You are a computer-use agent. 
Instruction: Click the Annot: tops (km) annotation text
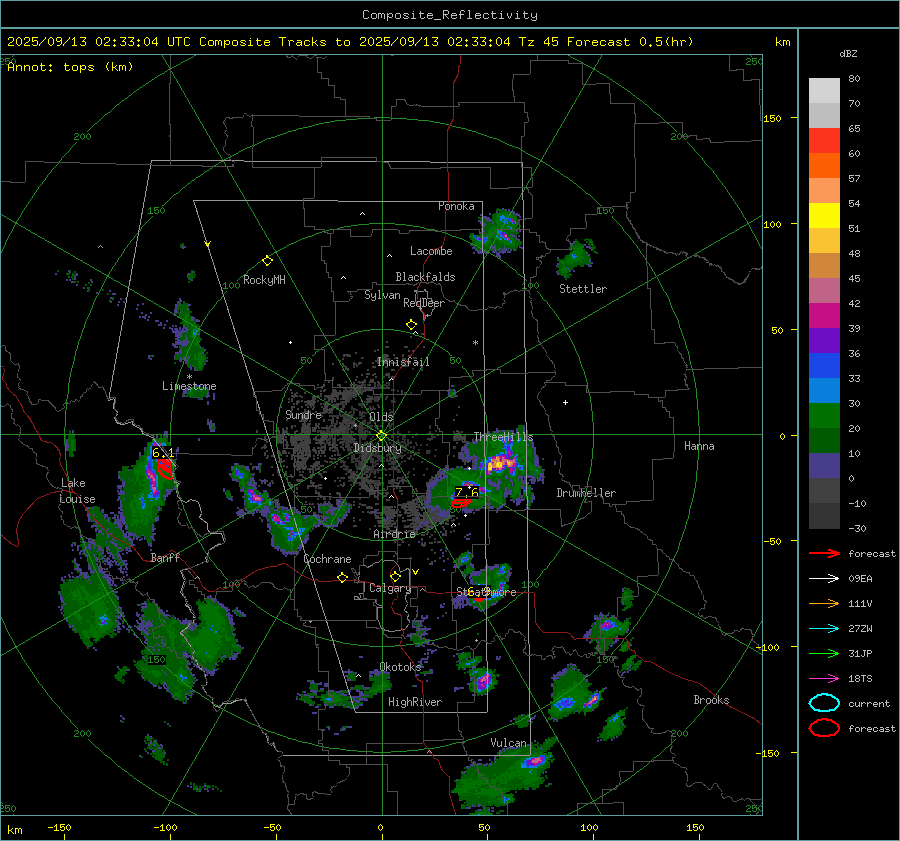[70, 67]
